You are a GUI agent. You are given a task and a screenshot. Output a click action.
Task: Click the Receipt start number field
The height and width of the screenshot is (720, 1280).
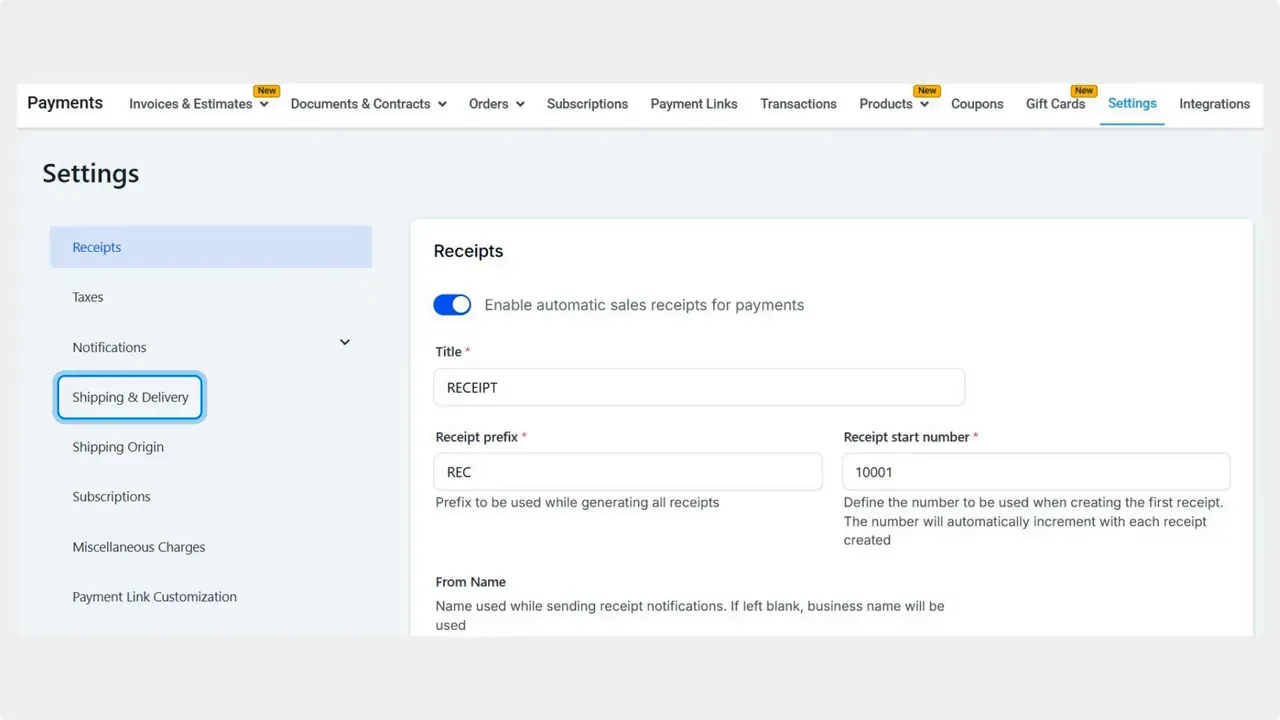1036,472
